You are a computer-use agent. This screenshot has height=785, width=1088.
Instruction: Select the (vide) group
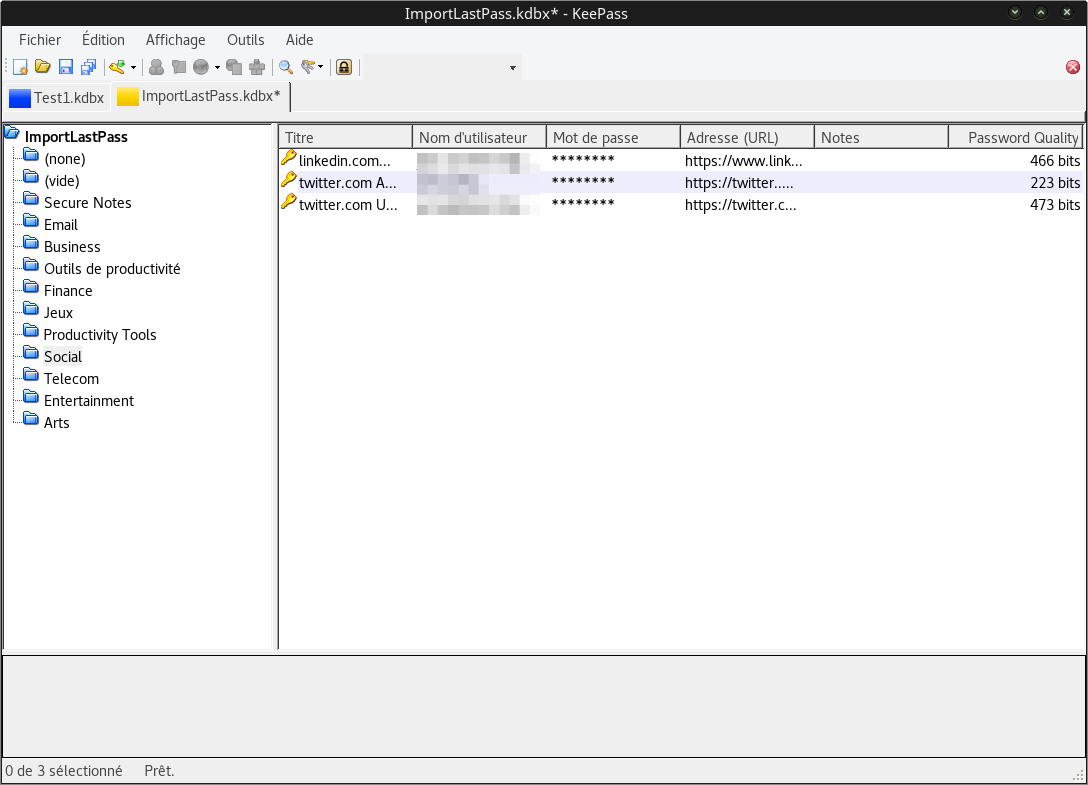click(62, 181)
